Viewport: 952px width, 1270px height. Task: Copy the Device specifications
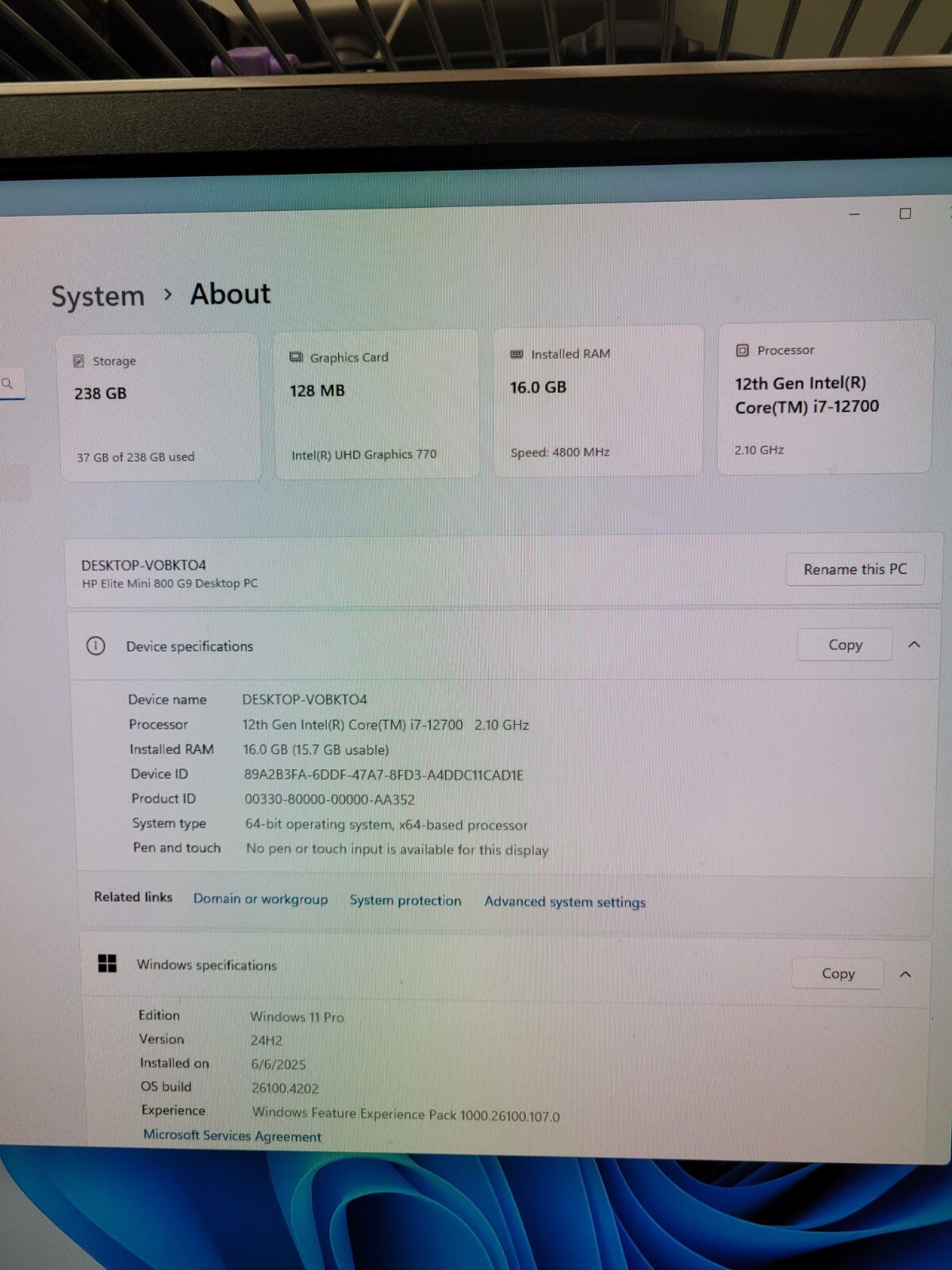tap(845, 645)
